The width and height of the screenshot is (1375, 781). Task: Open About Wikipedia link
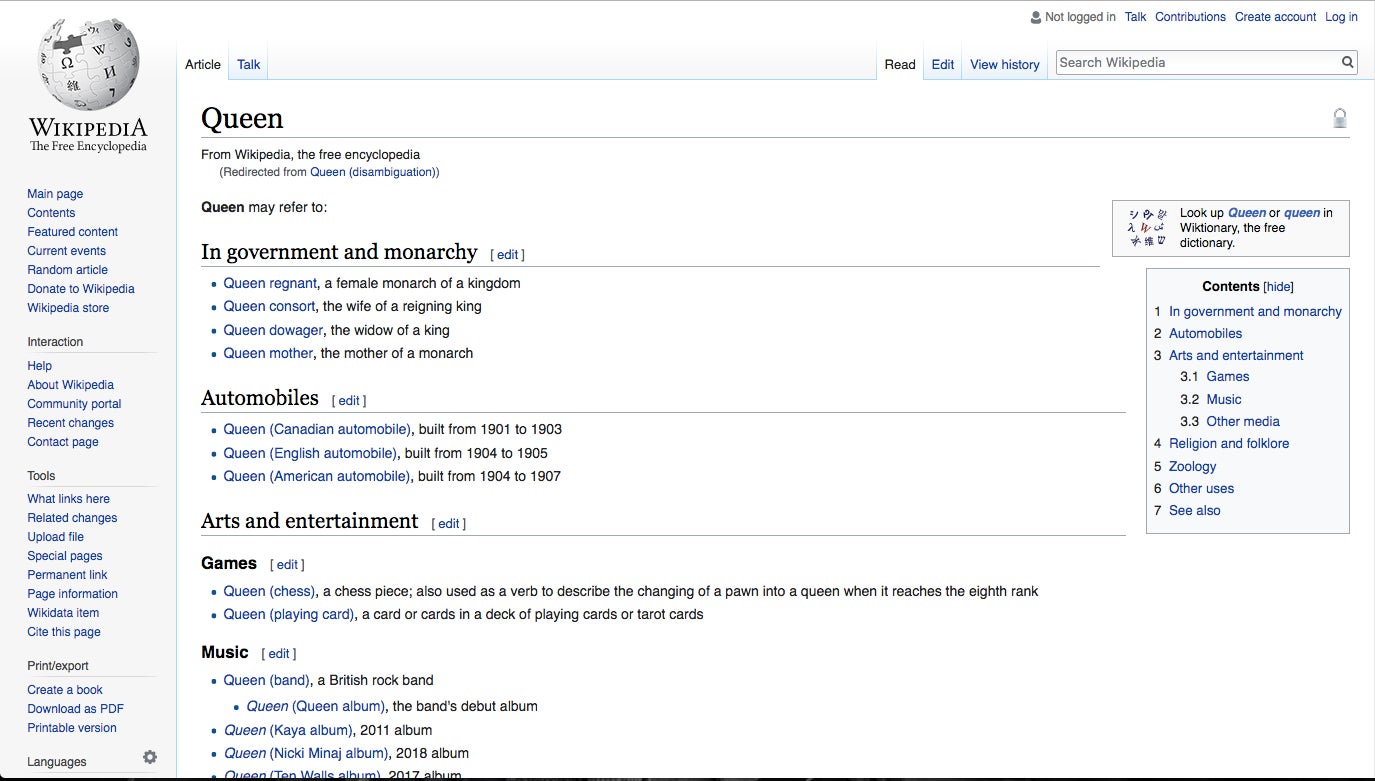70,385
